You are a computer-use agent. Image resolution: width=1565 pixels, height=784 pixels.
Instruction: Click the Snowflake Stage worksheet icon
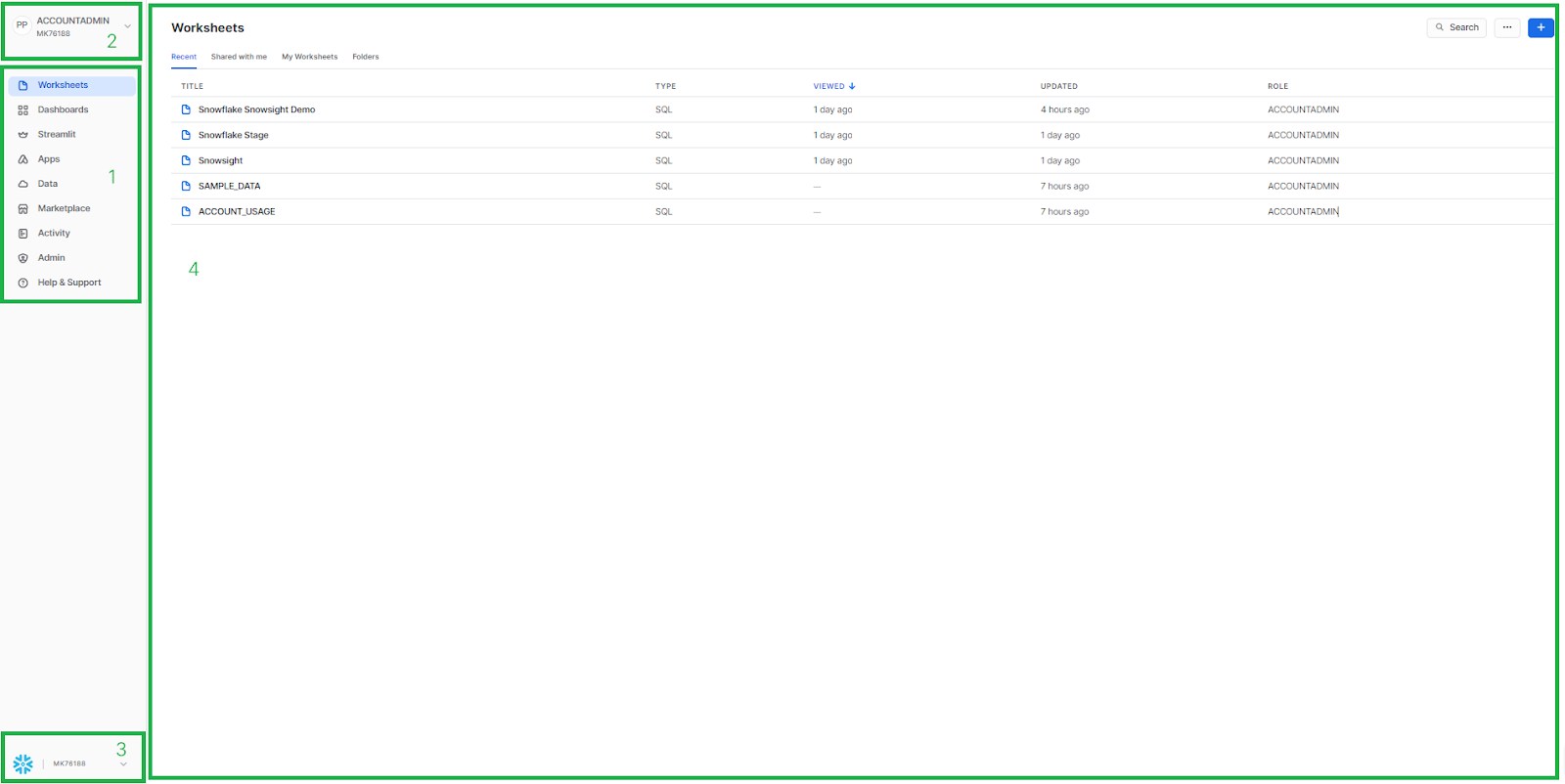[x=186, y=135]
